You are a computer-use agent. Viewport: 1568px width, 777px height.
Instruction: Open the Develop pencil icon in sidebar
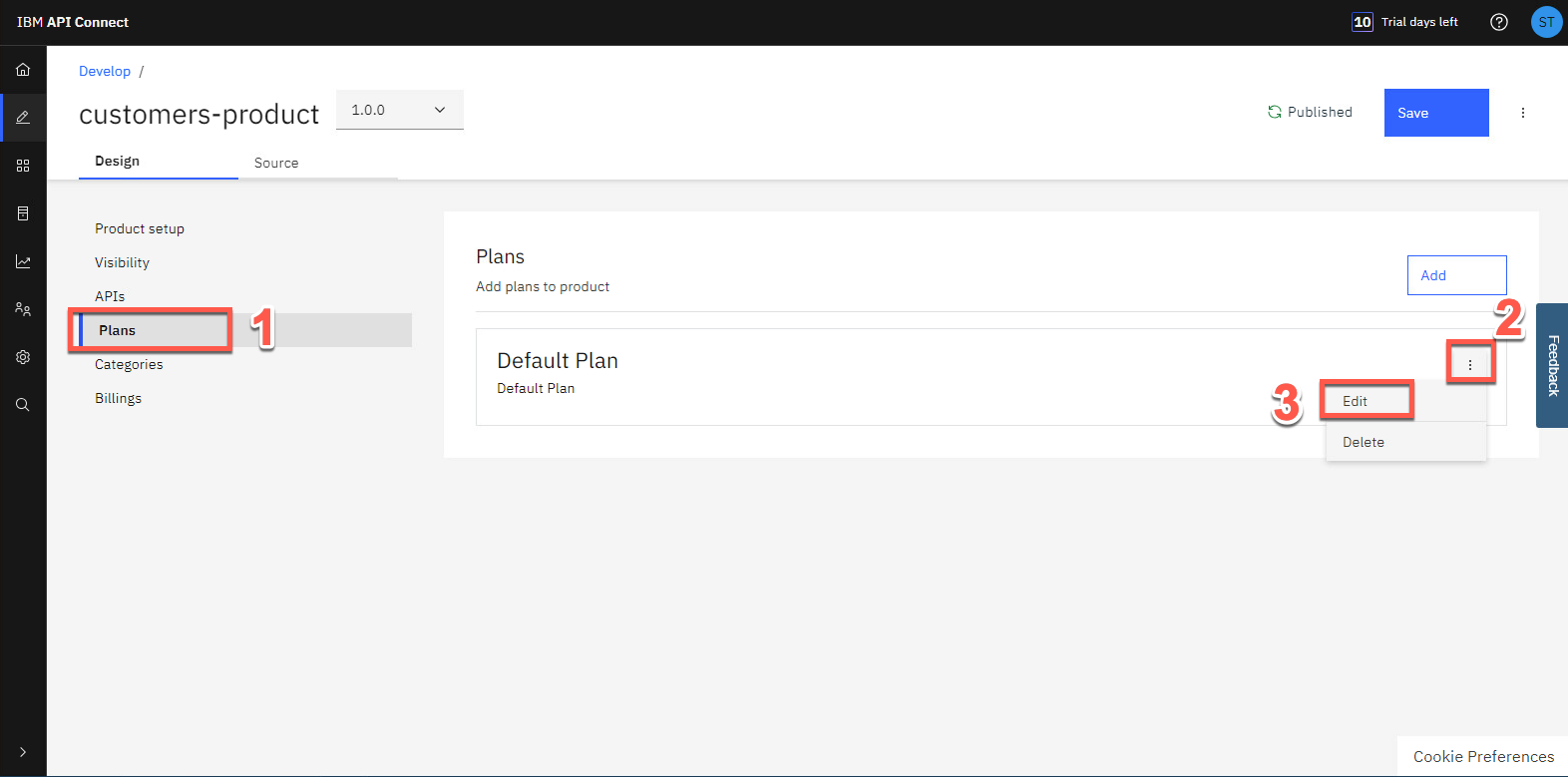[x=23, y=118]
